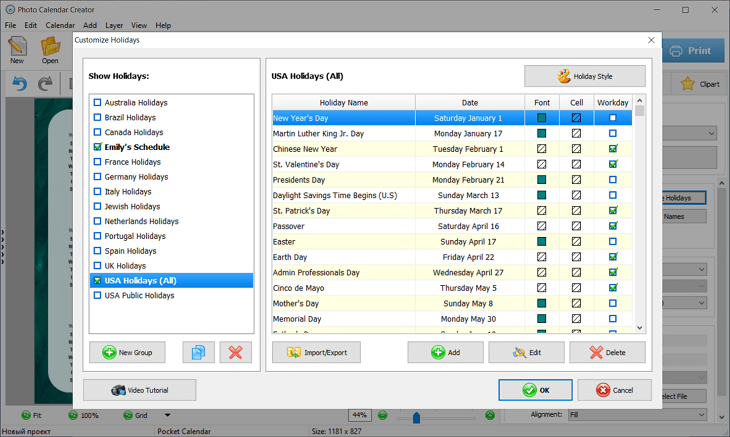
Task: Enable Italy Holidays checkbox
Action: click(x=97, y=191)
